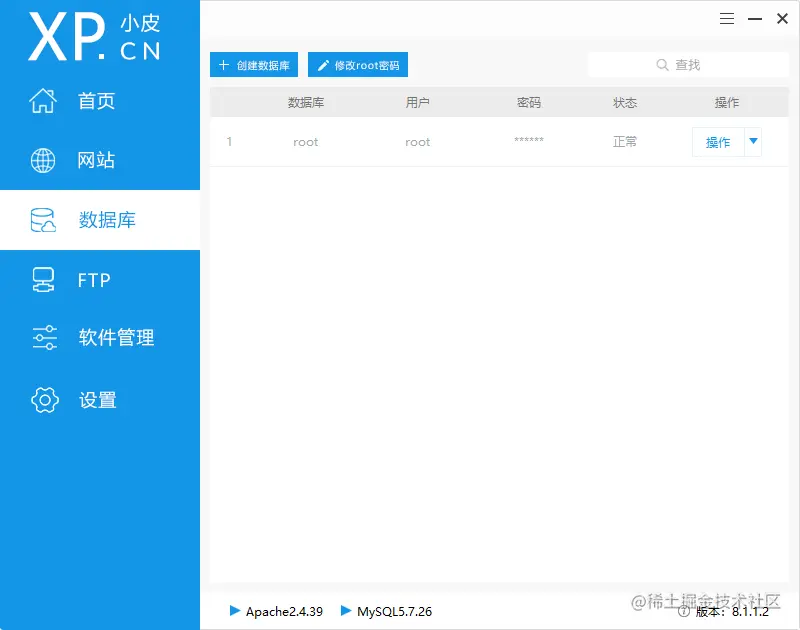
Task: Open the hamburger menu icon
Action: pyautogui.click(x=727, y=19)
